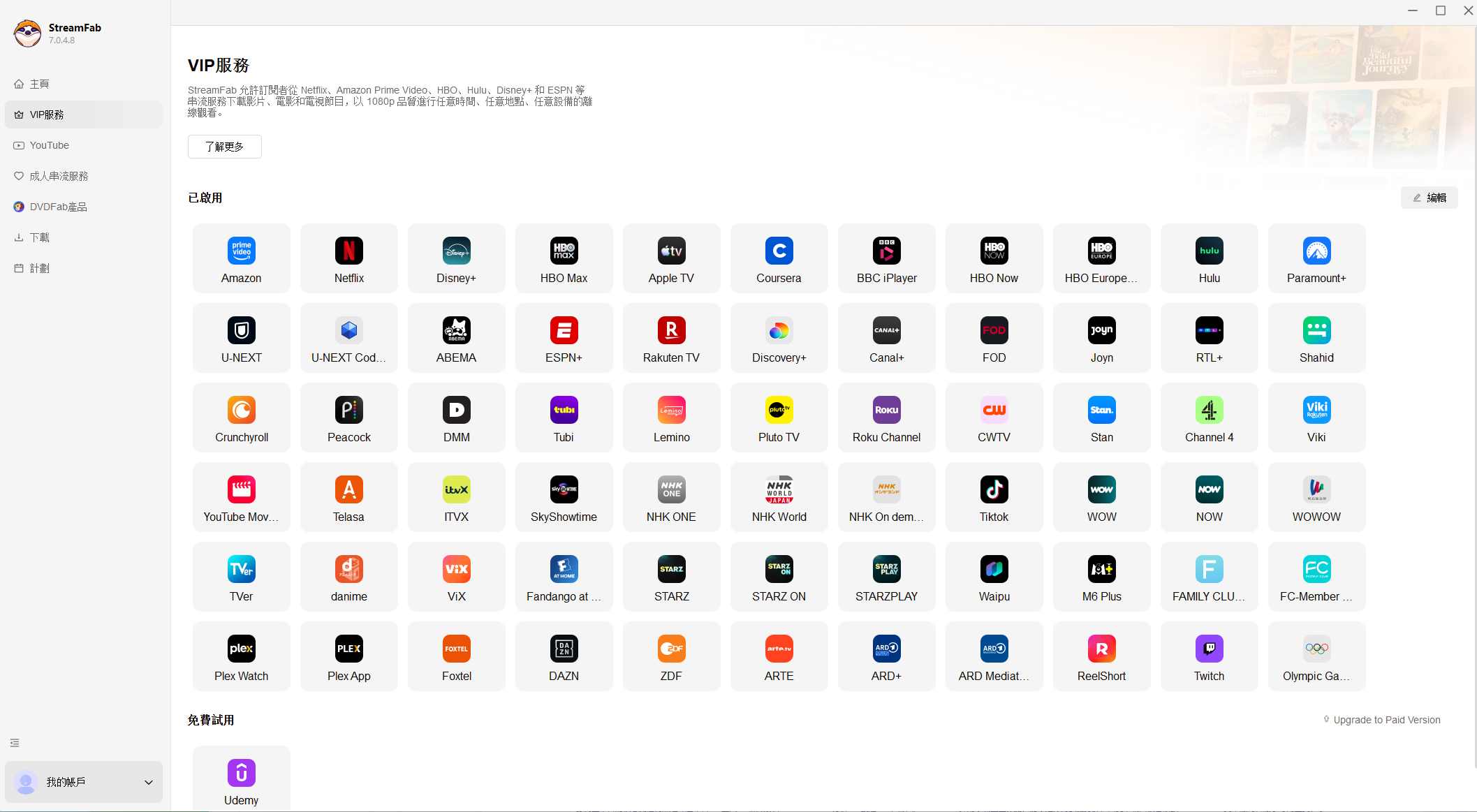This screenshot has width=1477, height=812.
Task: Open the DAZN service
Action: tap(564, 656)
